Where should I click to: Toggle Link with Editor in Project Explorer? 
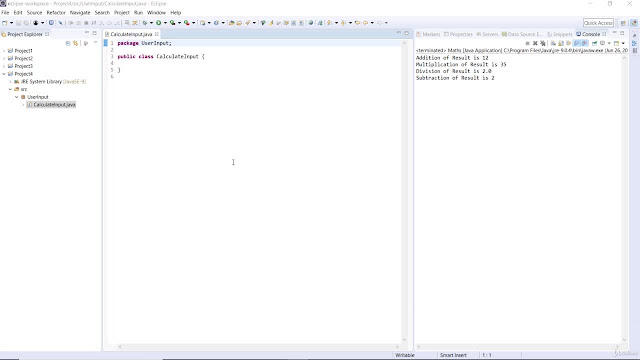[x=76, y=43]
